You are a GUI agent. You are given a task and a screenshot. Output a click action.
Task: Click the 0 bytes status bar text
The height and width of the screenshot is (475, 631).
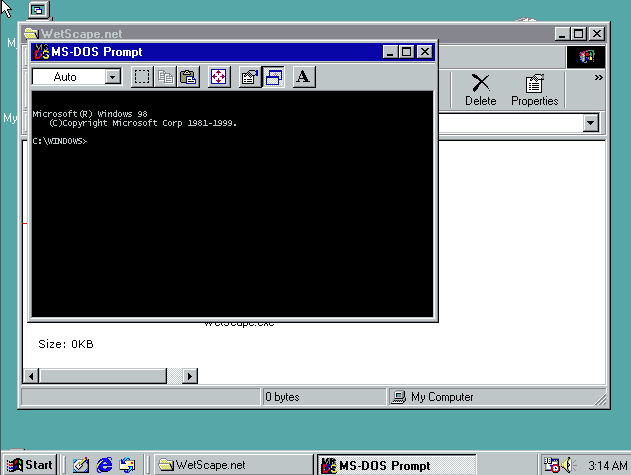pyautogui.click(x=282, y=397)
